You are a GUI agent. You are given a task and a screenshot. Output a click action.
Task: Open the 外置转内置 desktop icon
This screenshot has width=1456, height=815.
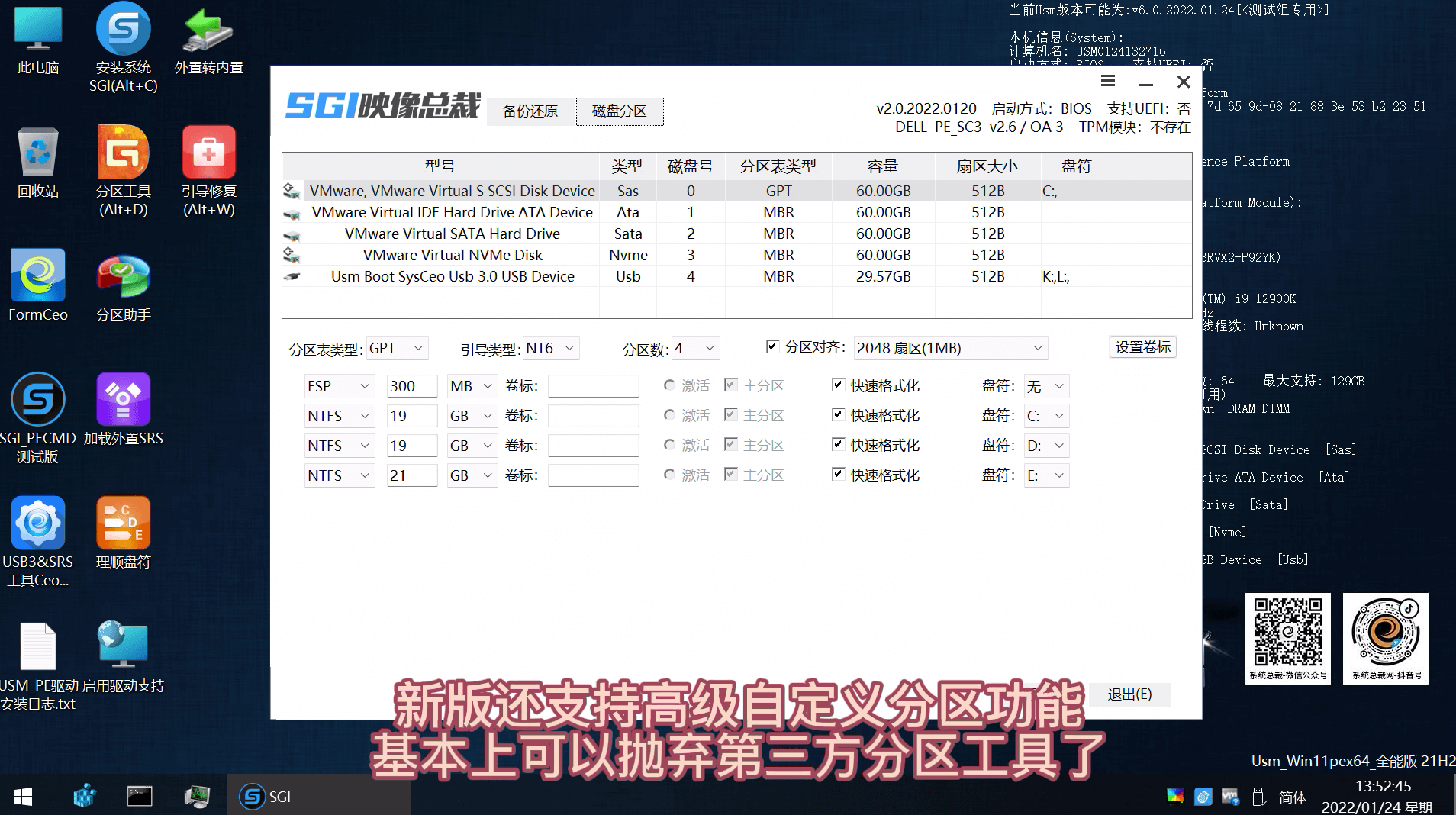tap(208, 42)
